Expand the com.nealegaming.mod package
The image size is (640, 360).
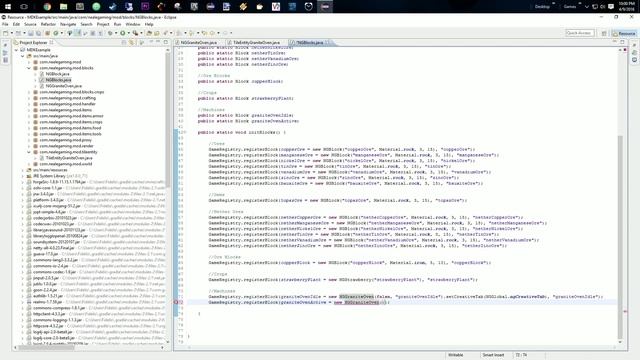29,62
